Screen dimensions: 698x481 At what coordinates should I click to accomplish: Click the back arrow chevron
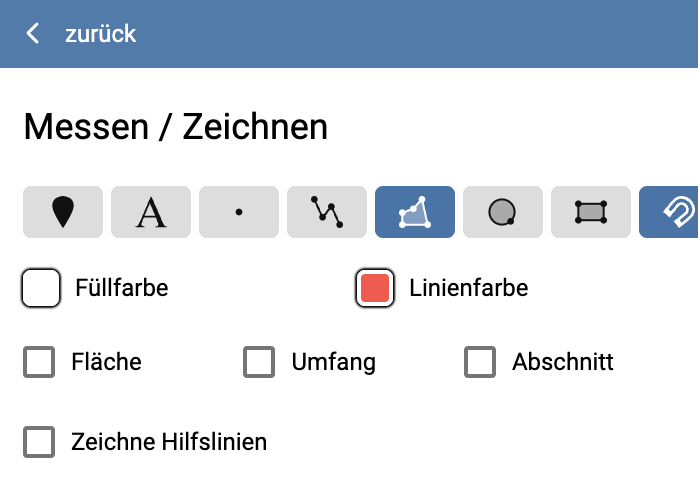point(33,34)
